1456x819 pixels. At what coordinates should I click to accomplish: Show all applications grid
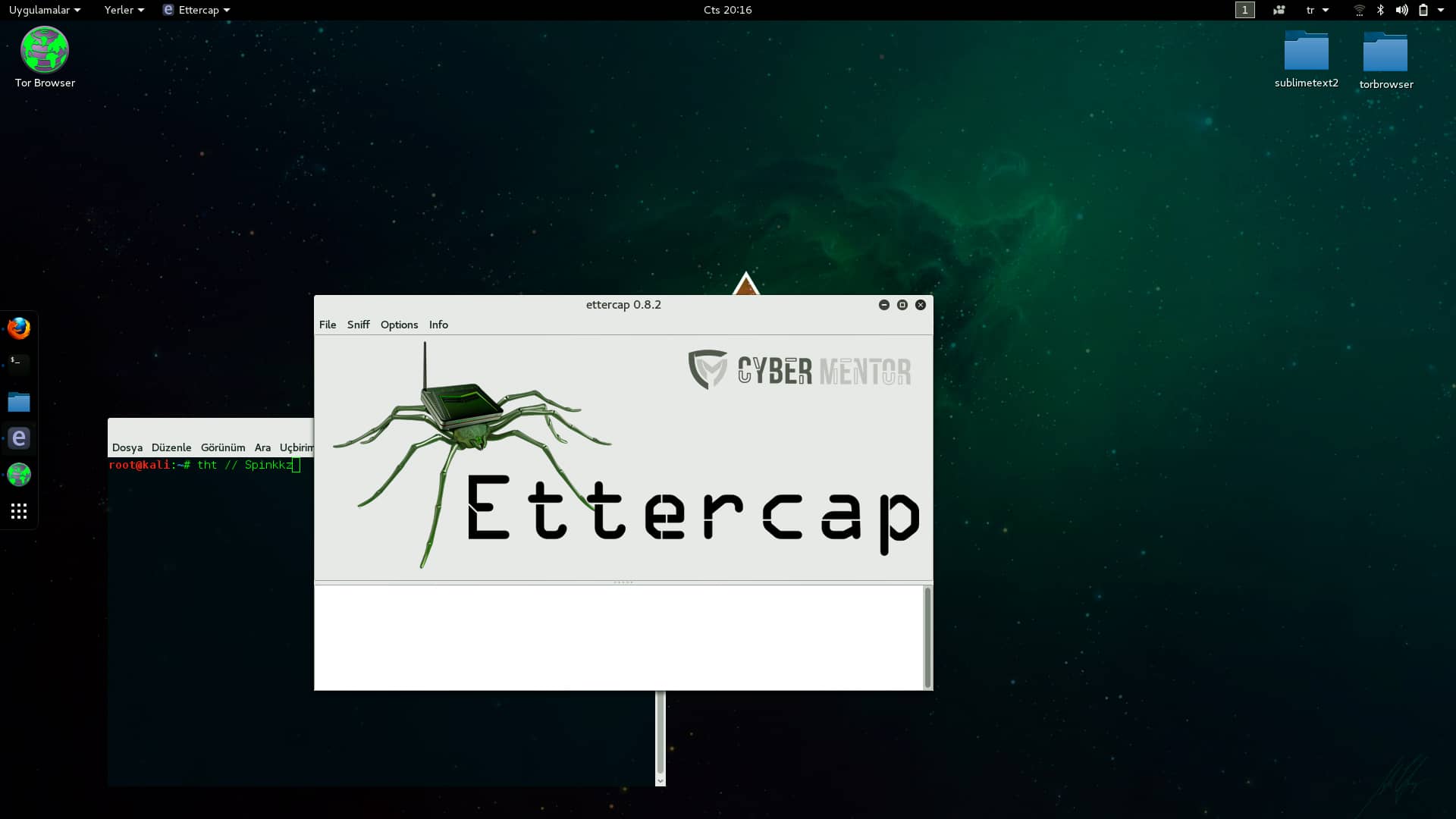[19, 511]
